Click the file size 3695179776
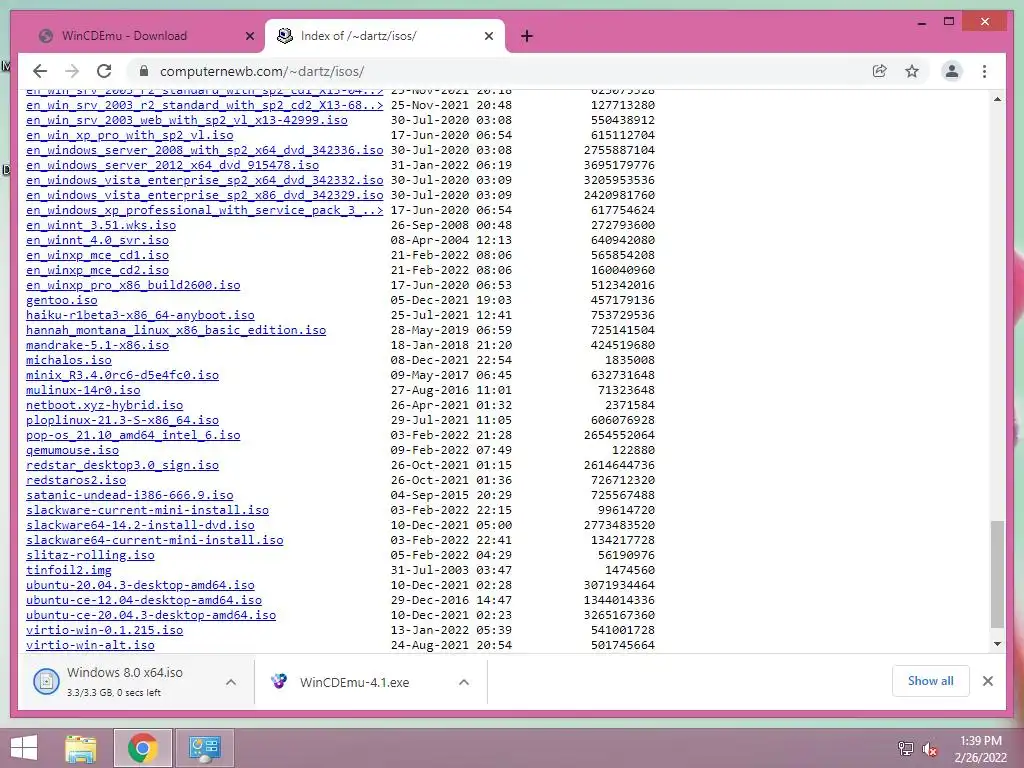This screenshot has height=768, width=1024. click(619, 165)
